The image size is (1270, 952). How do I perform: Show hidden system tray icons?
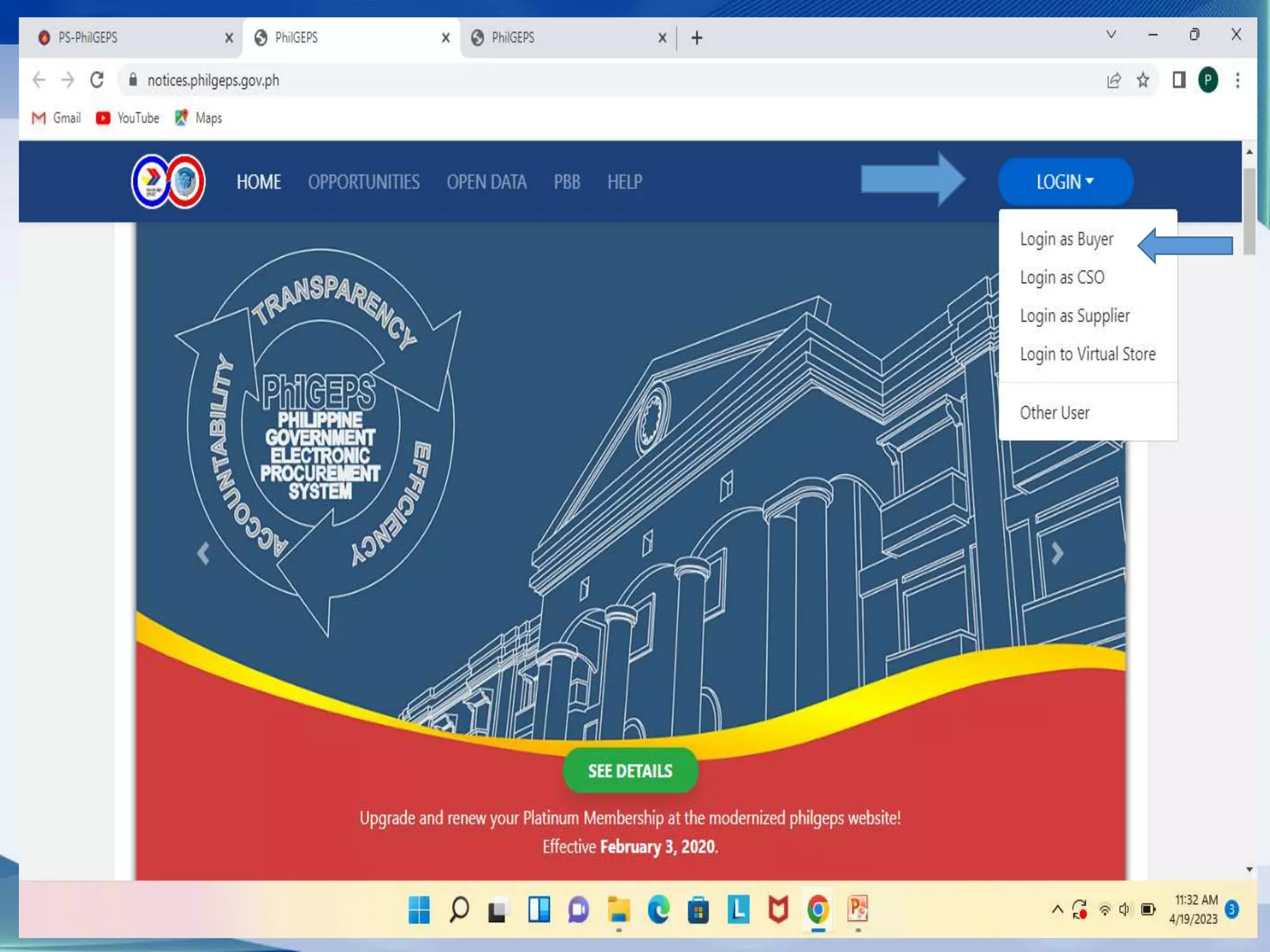1057,909
